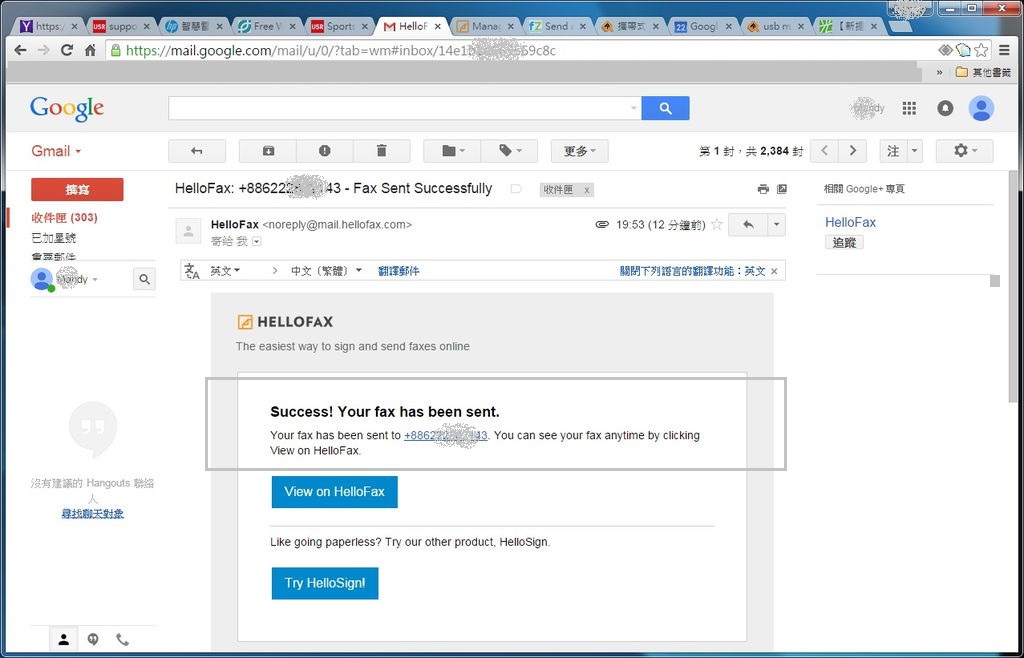The width and height of the screenshot is (1024, 658).
Task: Click the Try HelloSign! button
Action: pos(325,583)
